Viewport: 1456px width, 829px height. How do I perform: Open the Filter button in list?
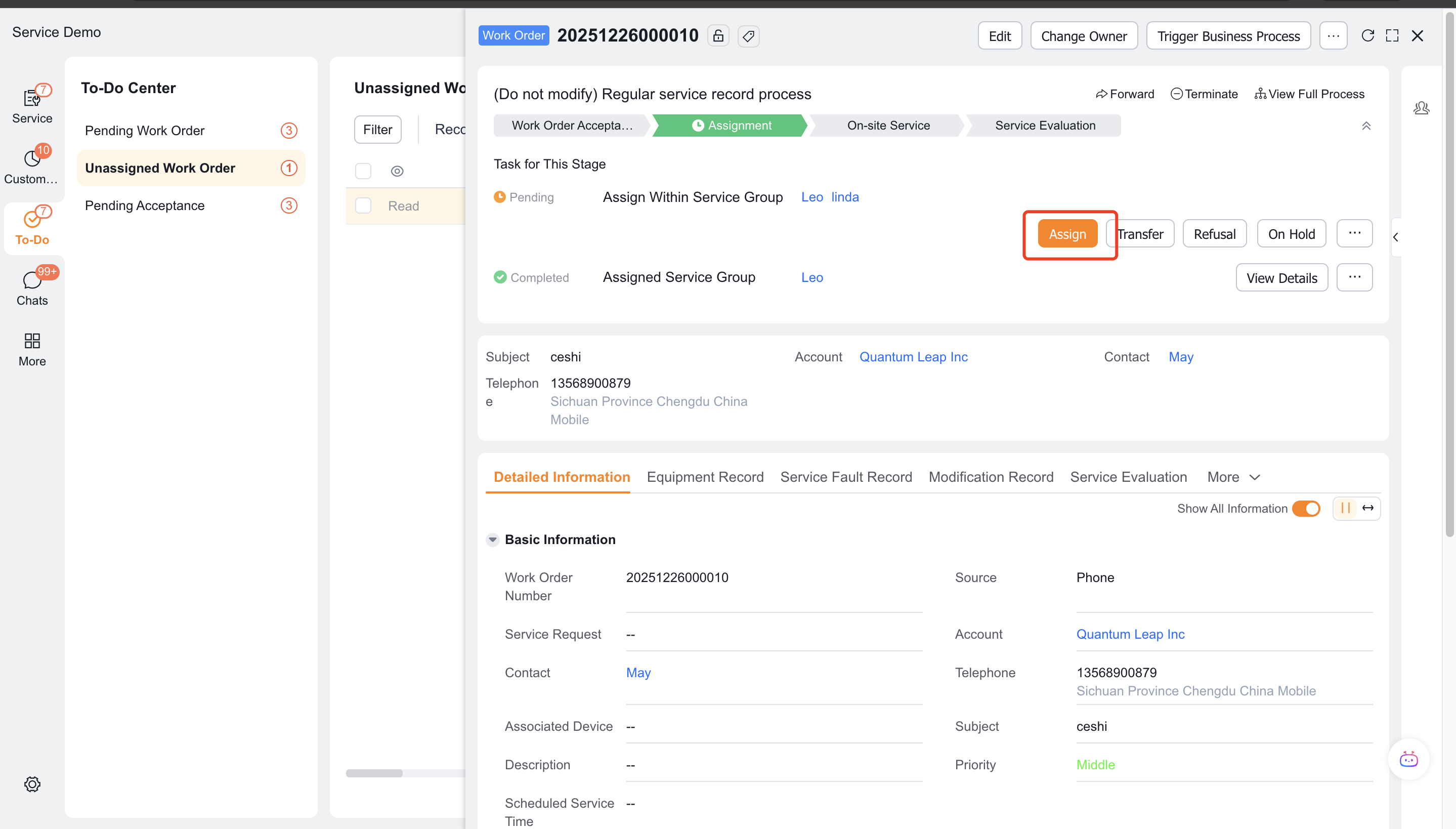click(x=377, y=129)
